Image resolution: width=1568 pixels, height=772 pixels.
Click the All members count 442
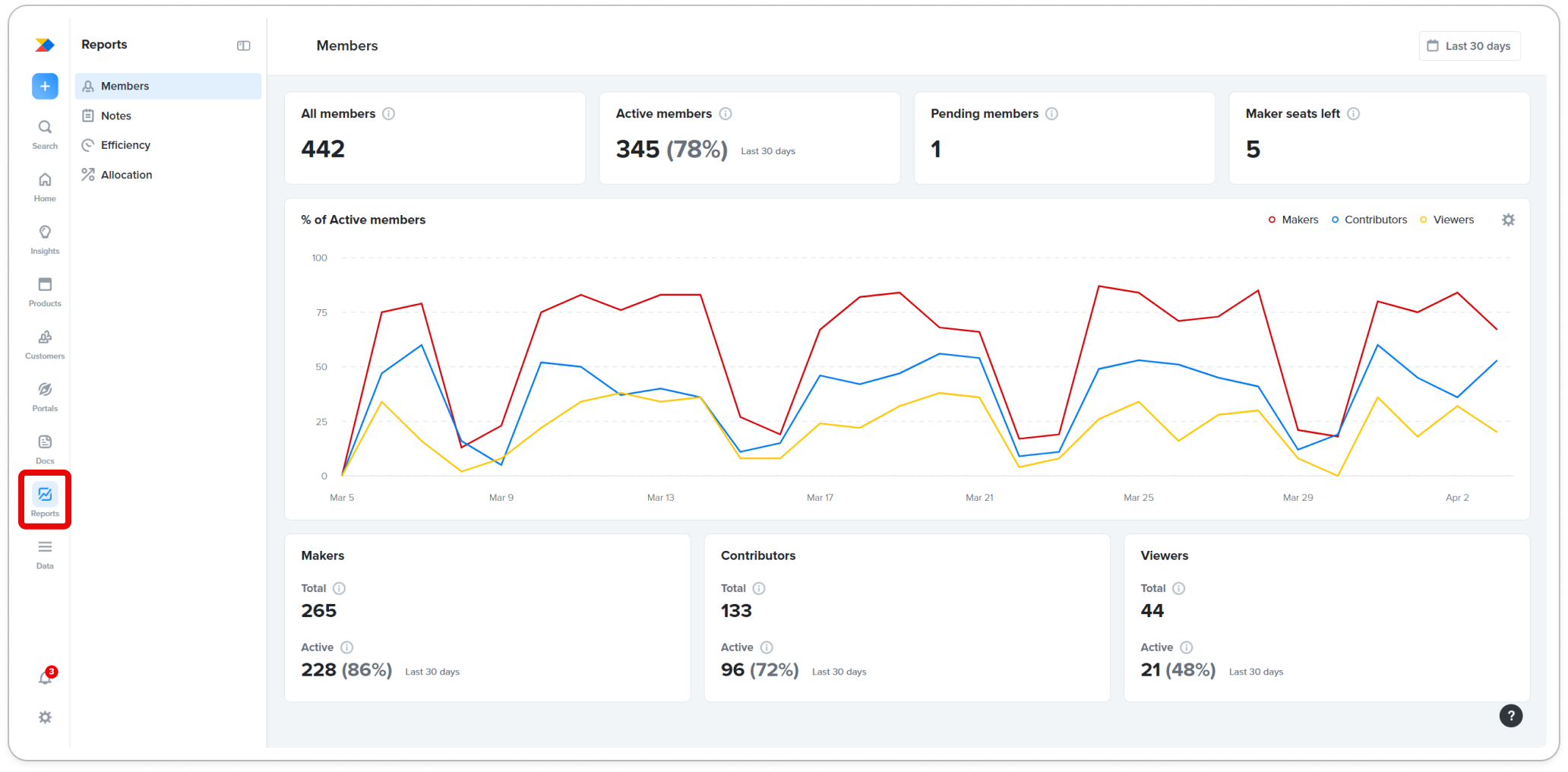pos(323,149)
